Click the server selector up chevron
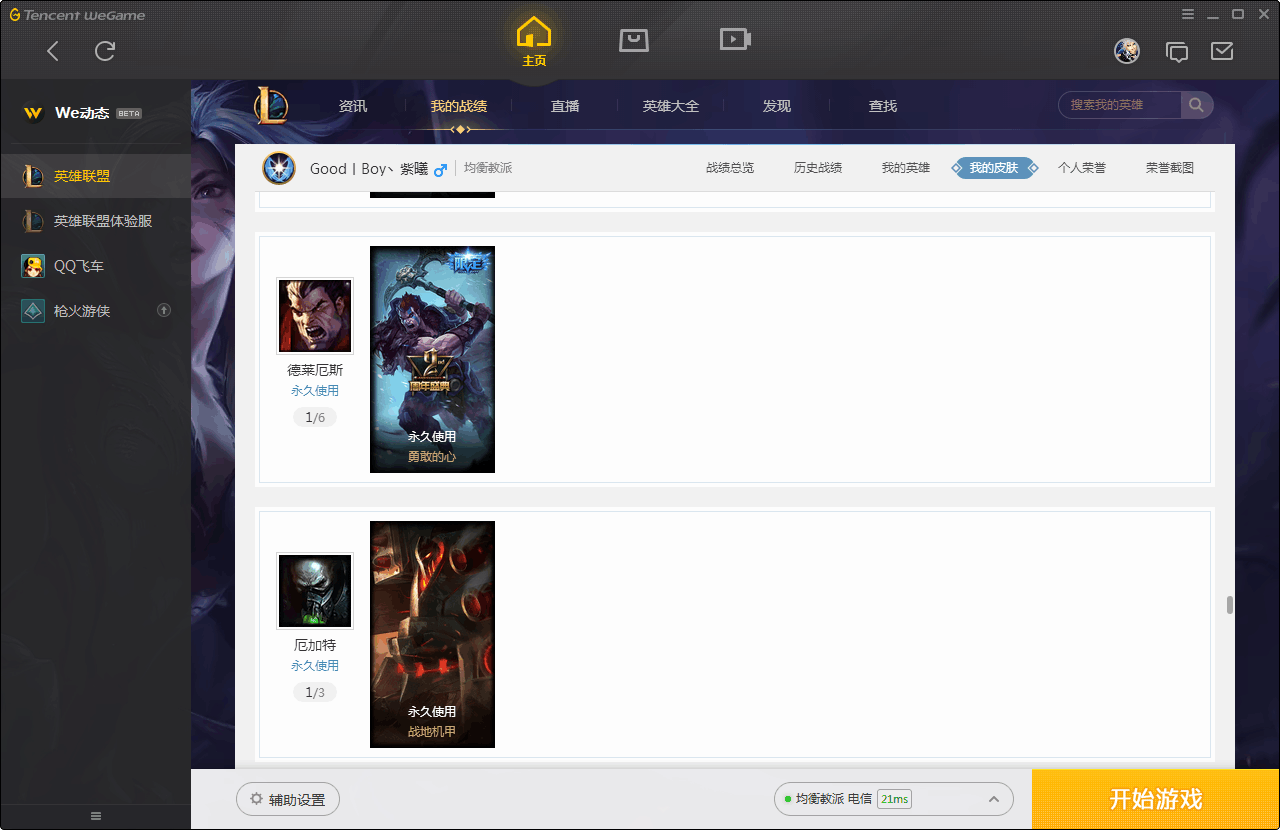 click(x=994, y=799)
